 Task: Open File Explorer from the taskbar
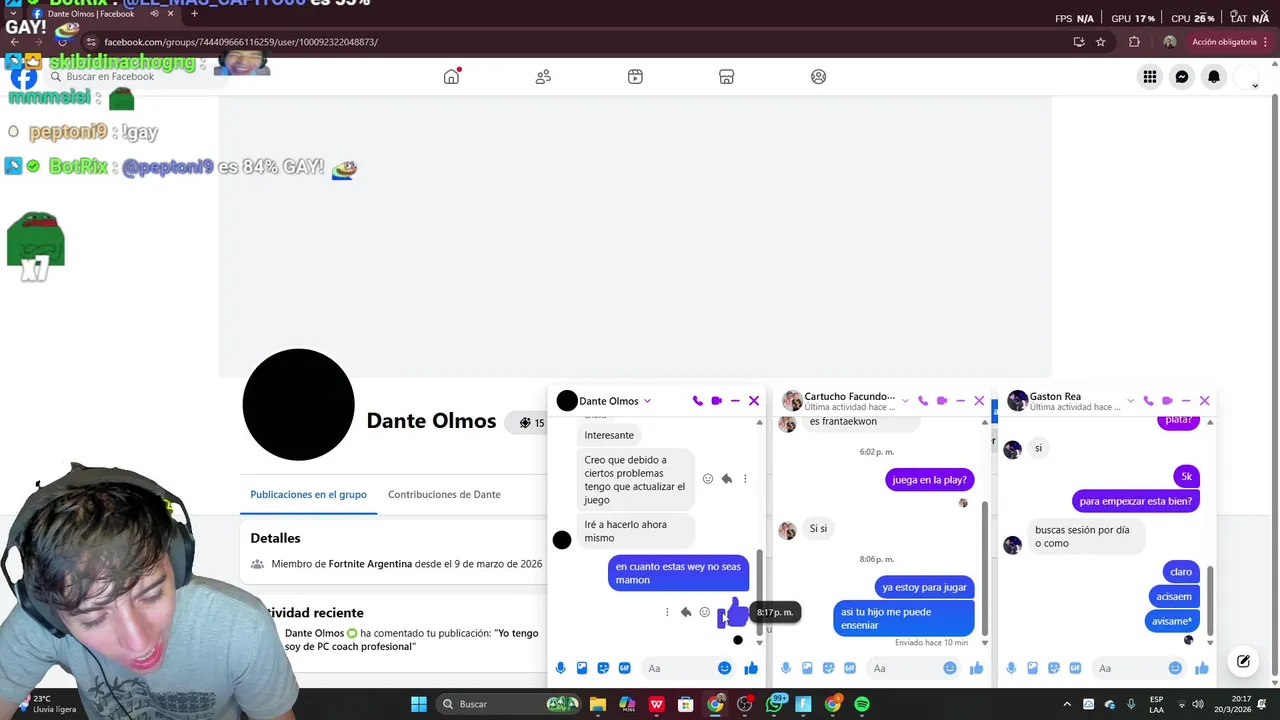598,704
